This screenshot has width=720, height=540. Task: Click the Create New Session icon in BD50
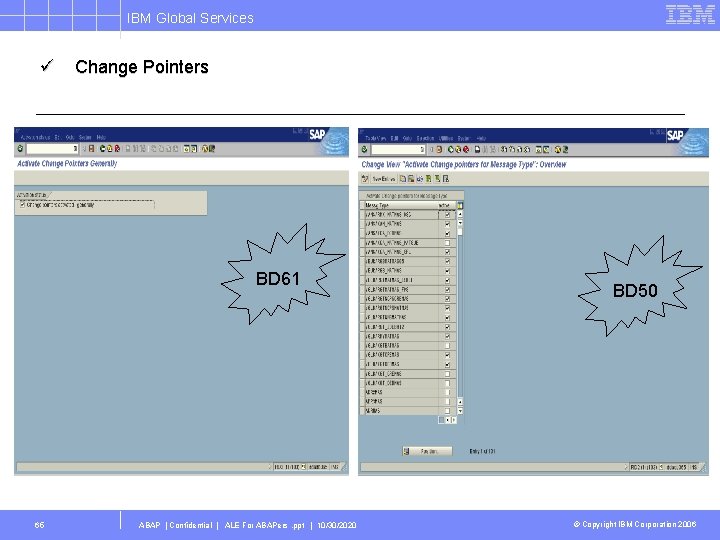(x=539, y=149)
